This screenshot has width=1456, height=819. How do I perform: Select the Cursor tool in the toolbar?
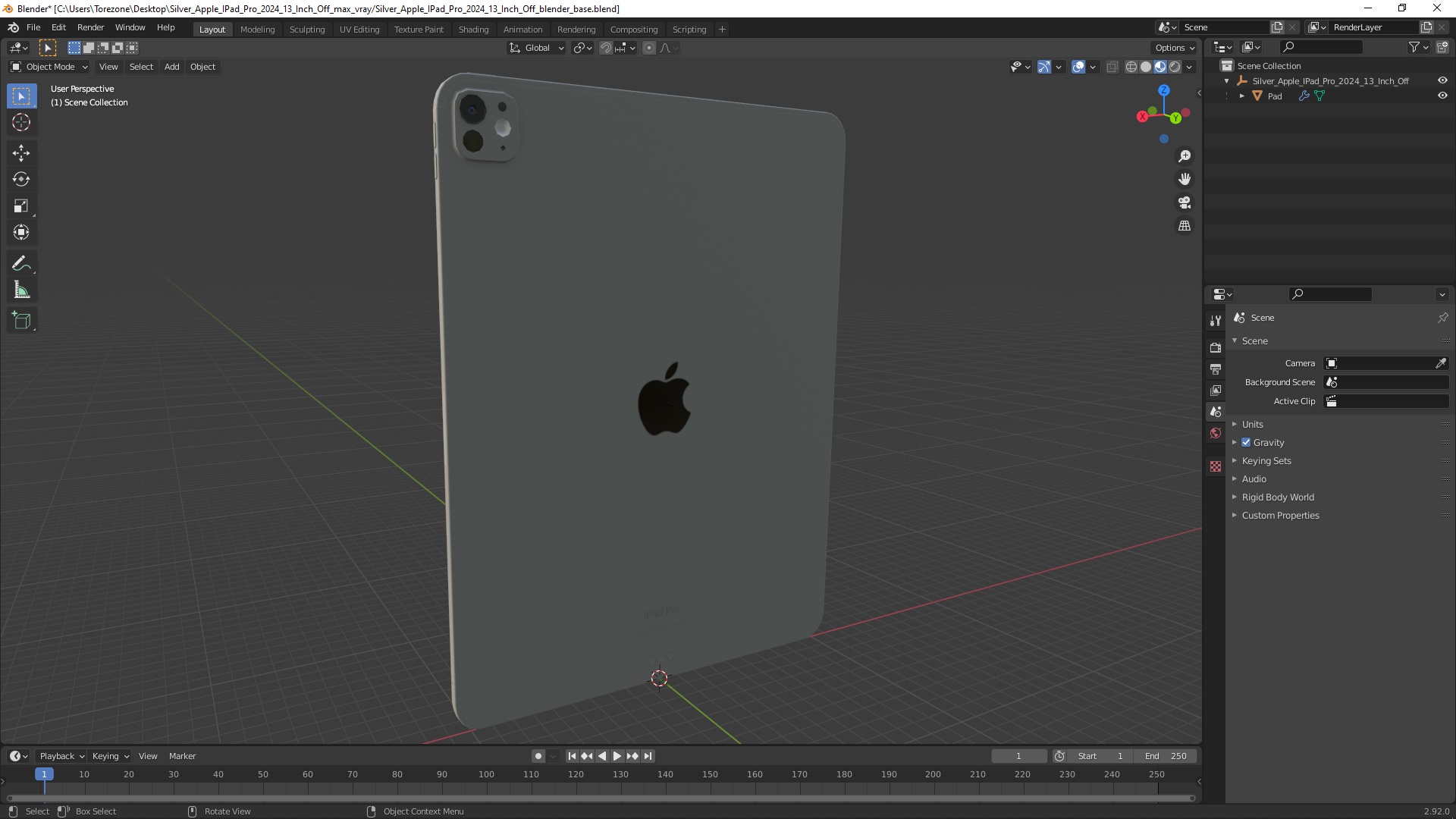coord(21,122)
